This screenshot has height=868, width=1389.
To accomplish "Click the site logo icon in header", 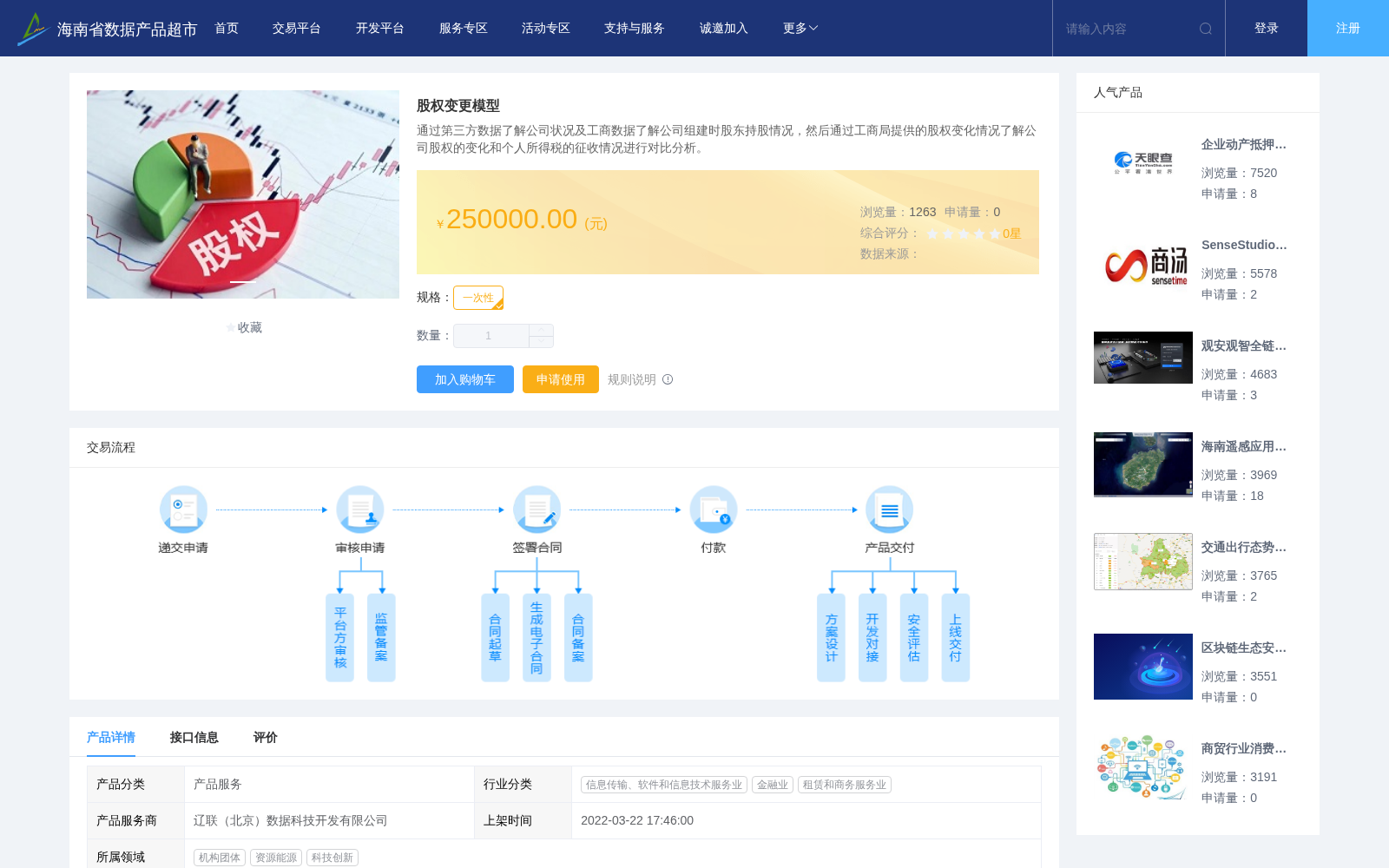I will (32, 29).
